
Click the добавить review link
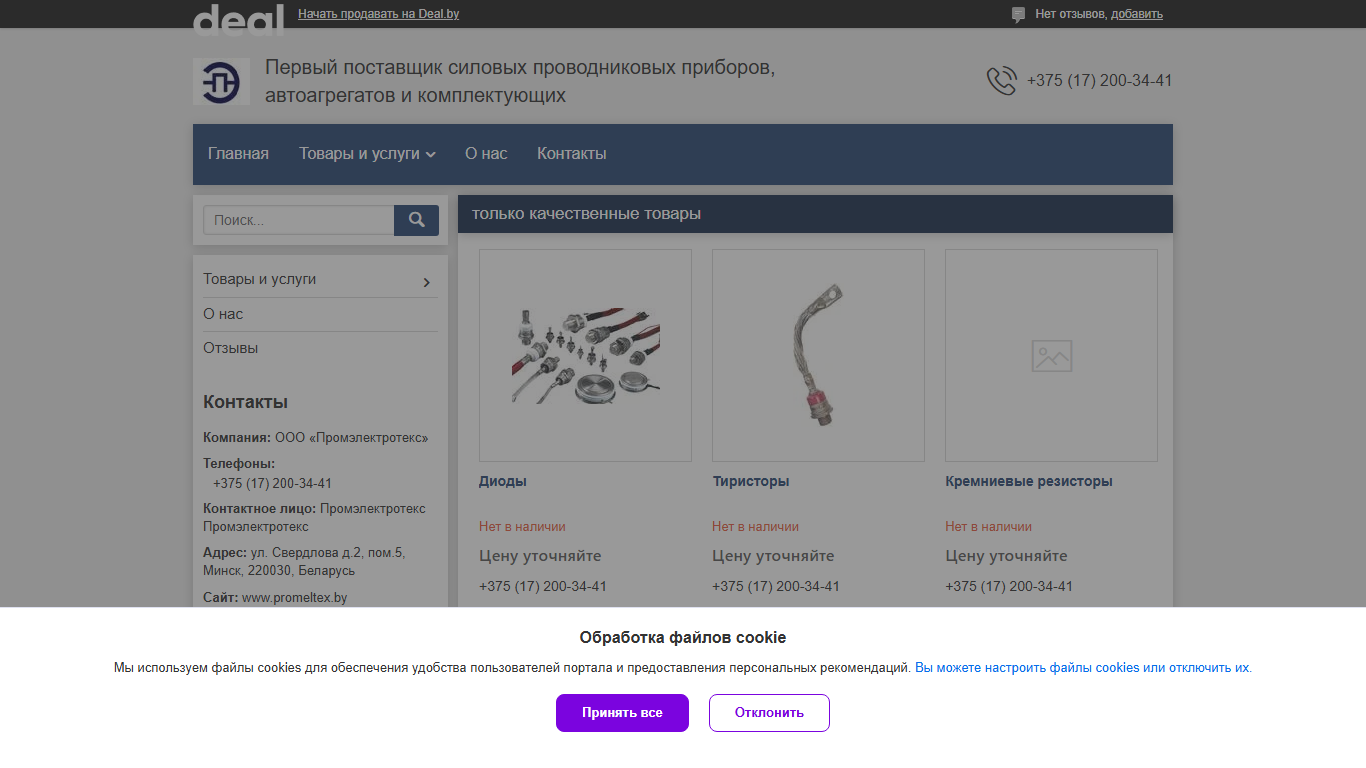pyautogui.click(x=1137, y=14)
